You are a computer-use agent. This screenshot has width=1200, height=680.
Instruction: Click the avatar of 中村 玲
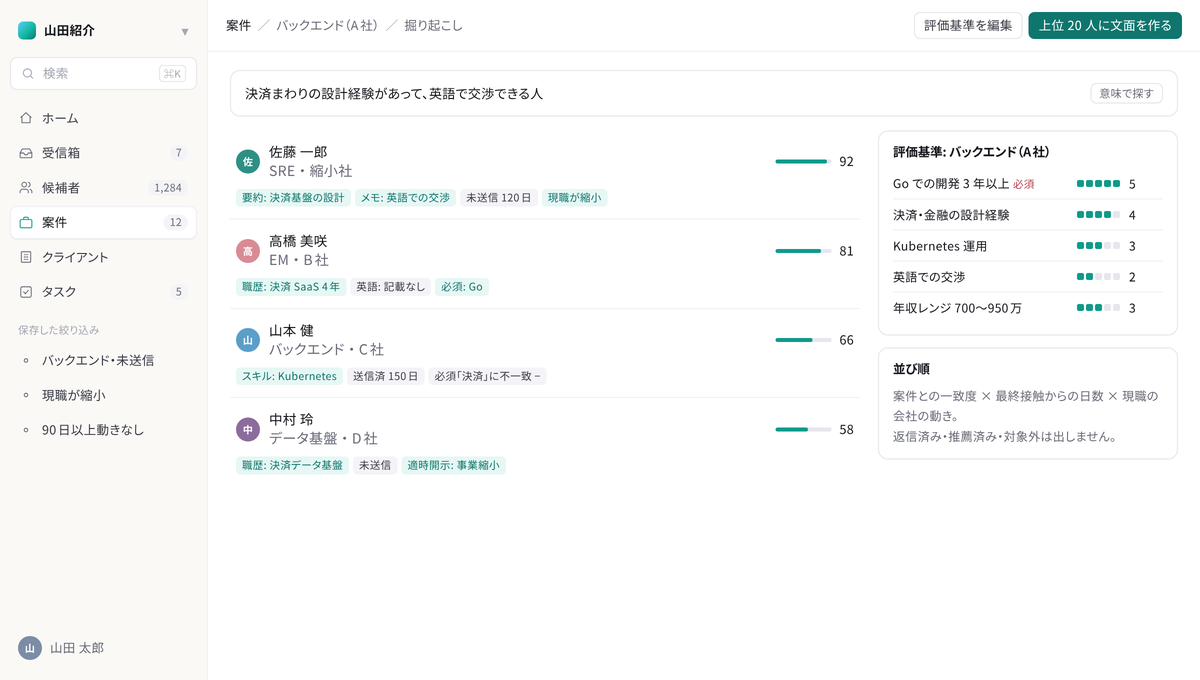(248, 429)
